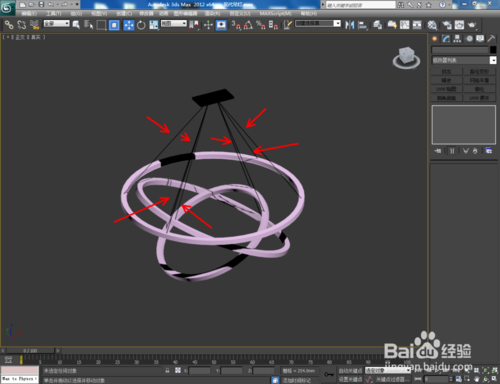Activate the Select and Move tool

click(x=128, y=25)
